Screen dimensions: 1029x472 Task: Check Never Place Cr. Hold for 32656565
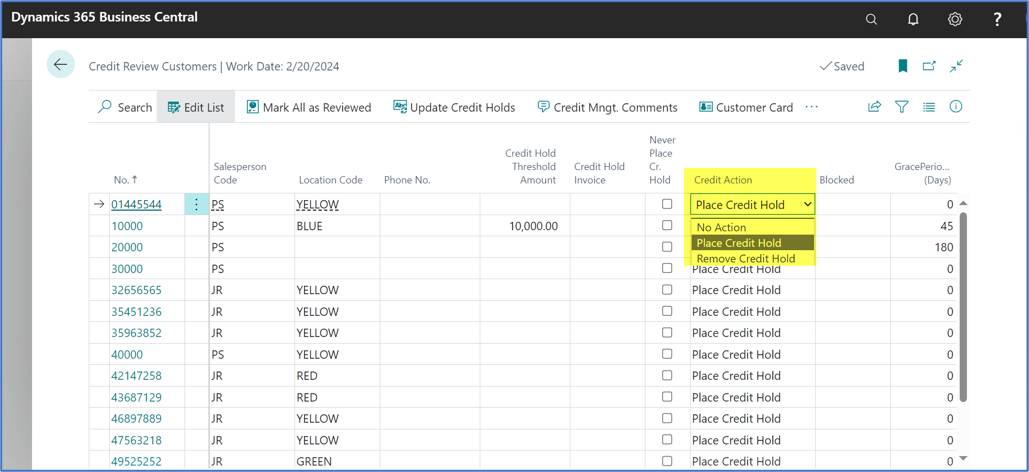tap(667, 290)
